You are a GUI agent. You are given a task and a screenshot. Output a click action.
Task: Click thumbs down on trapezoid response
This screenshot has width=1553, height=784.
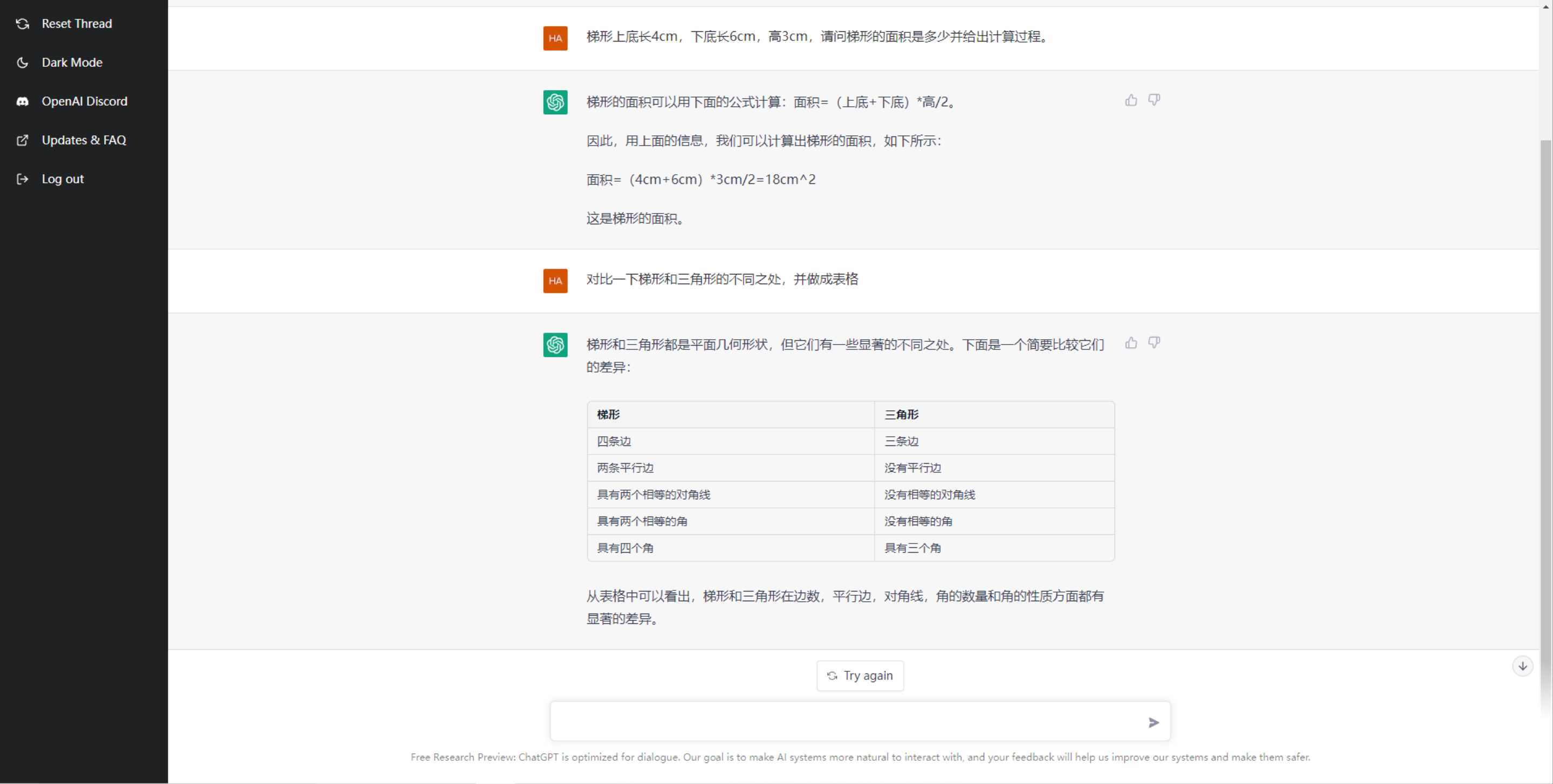coord(1155,100)
